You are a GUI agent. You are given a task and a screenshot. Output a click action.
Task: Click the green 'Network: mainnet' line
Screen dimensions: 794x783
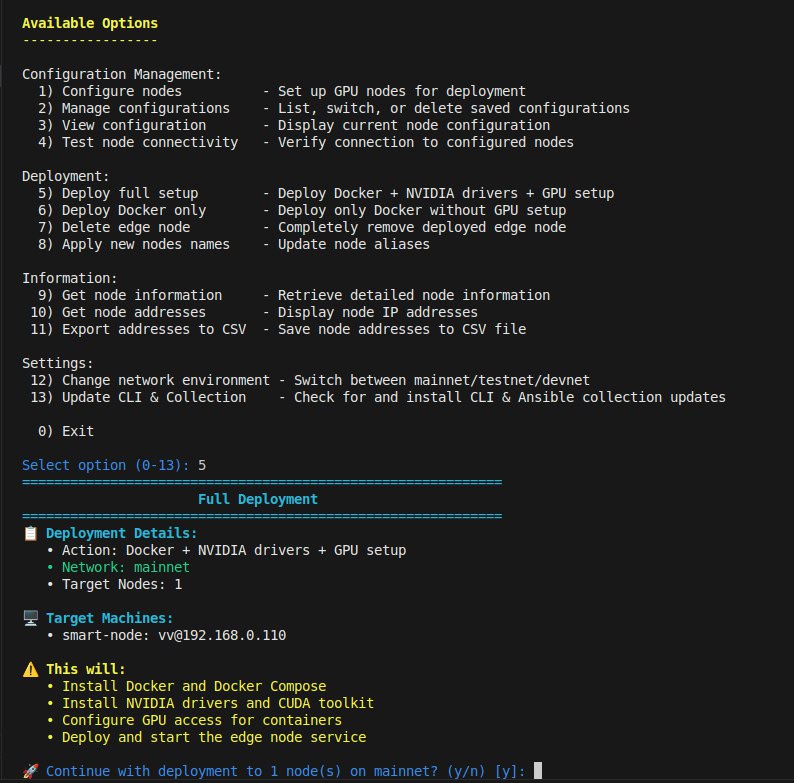[126, 567]
